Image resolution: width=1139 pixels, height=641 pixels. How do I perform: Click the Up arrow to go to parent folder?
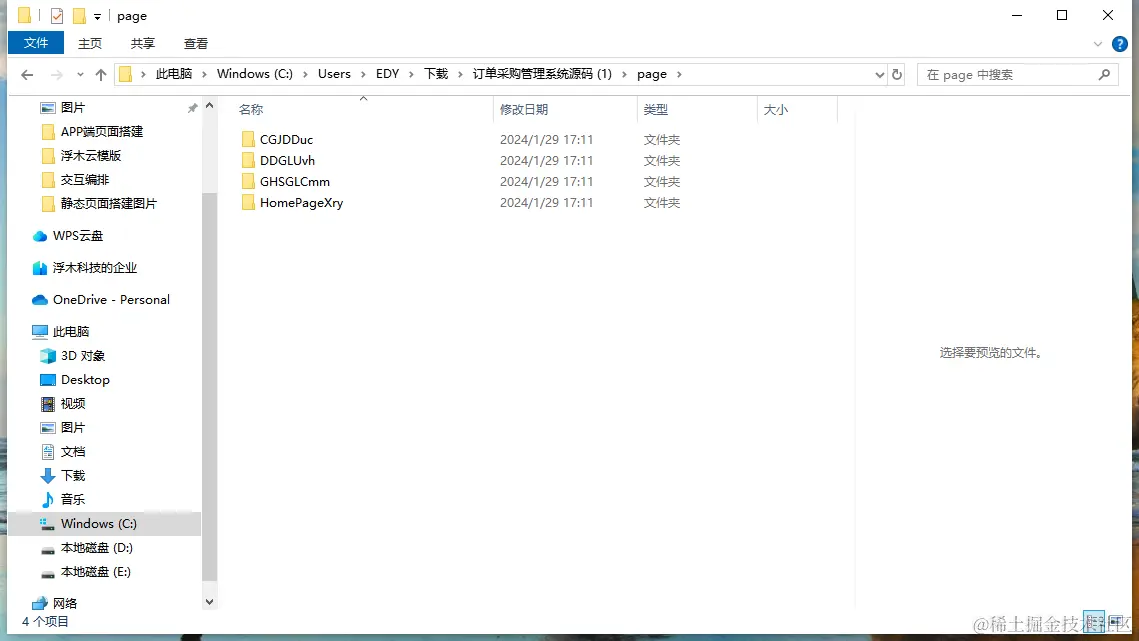(x=103, y=73)
